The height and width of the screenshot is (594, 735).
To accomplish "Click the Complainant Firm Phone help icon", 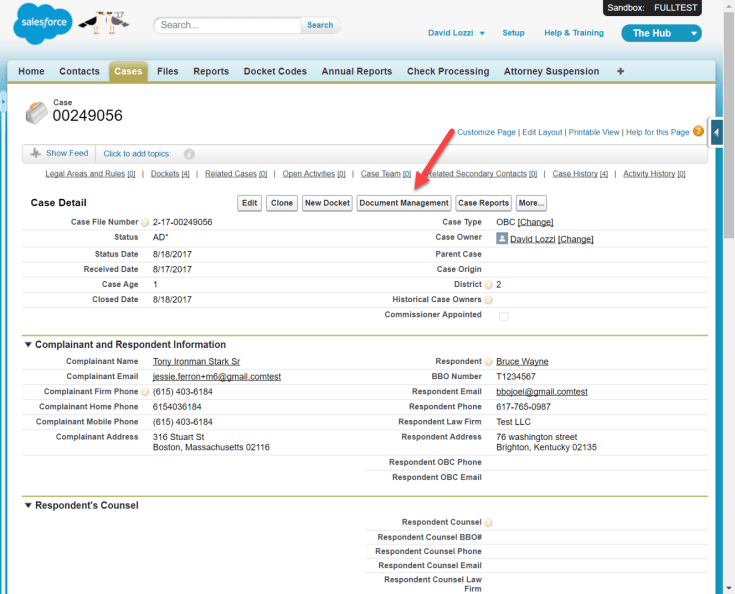I will [145, 392].
